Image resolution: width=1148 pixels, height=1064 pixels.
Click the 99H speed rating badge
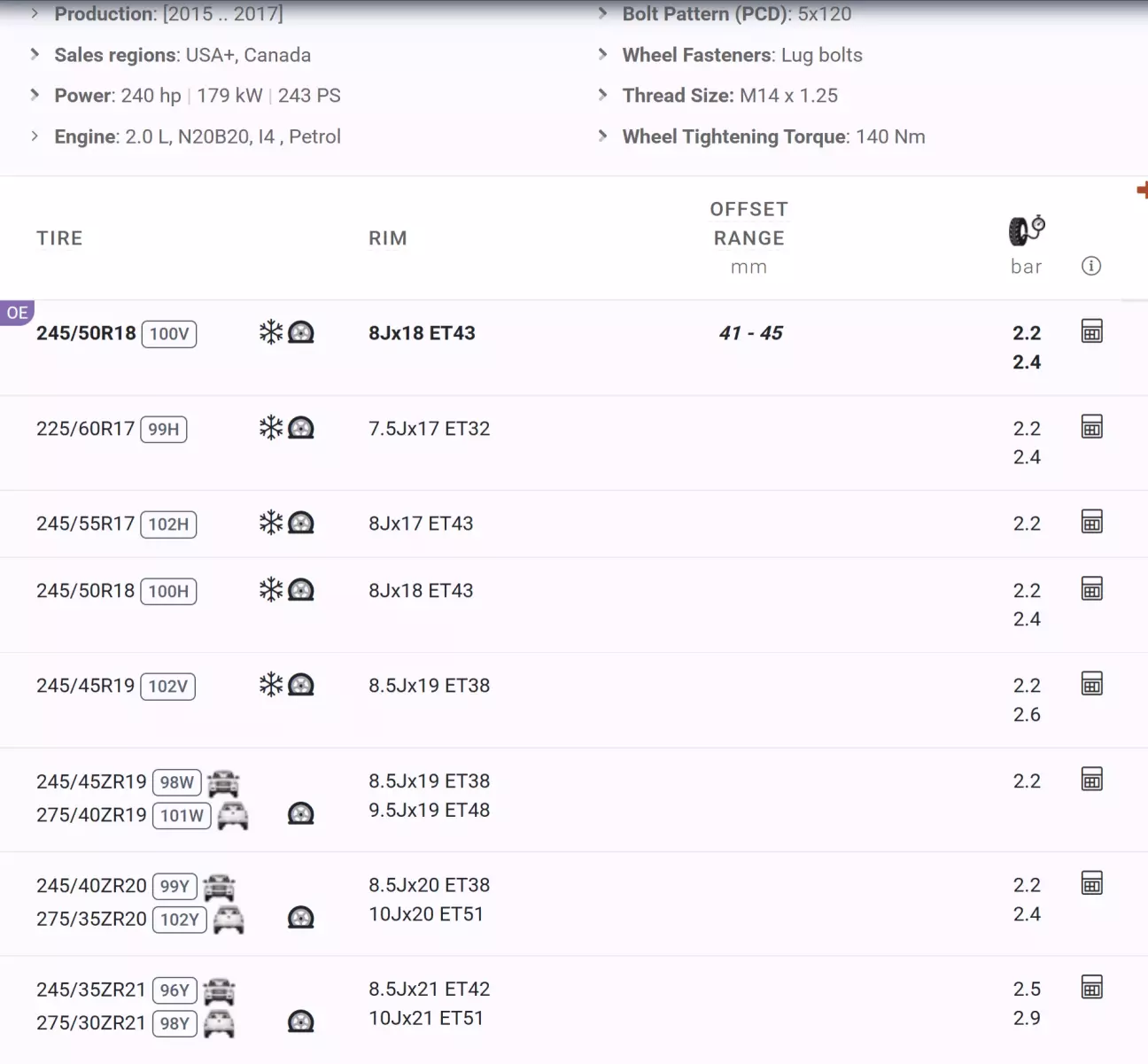(x=163, y=430)
